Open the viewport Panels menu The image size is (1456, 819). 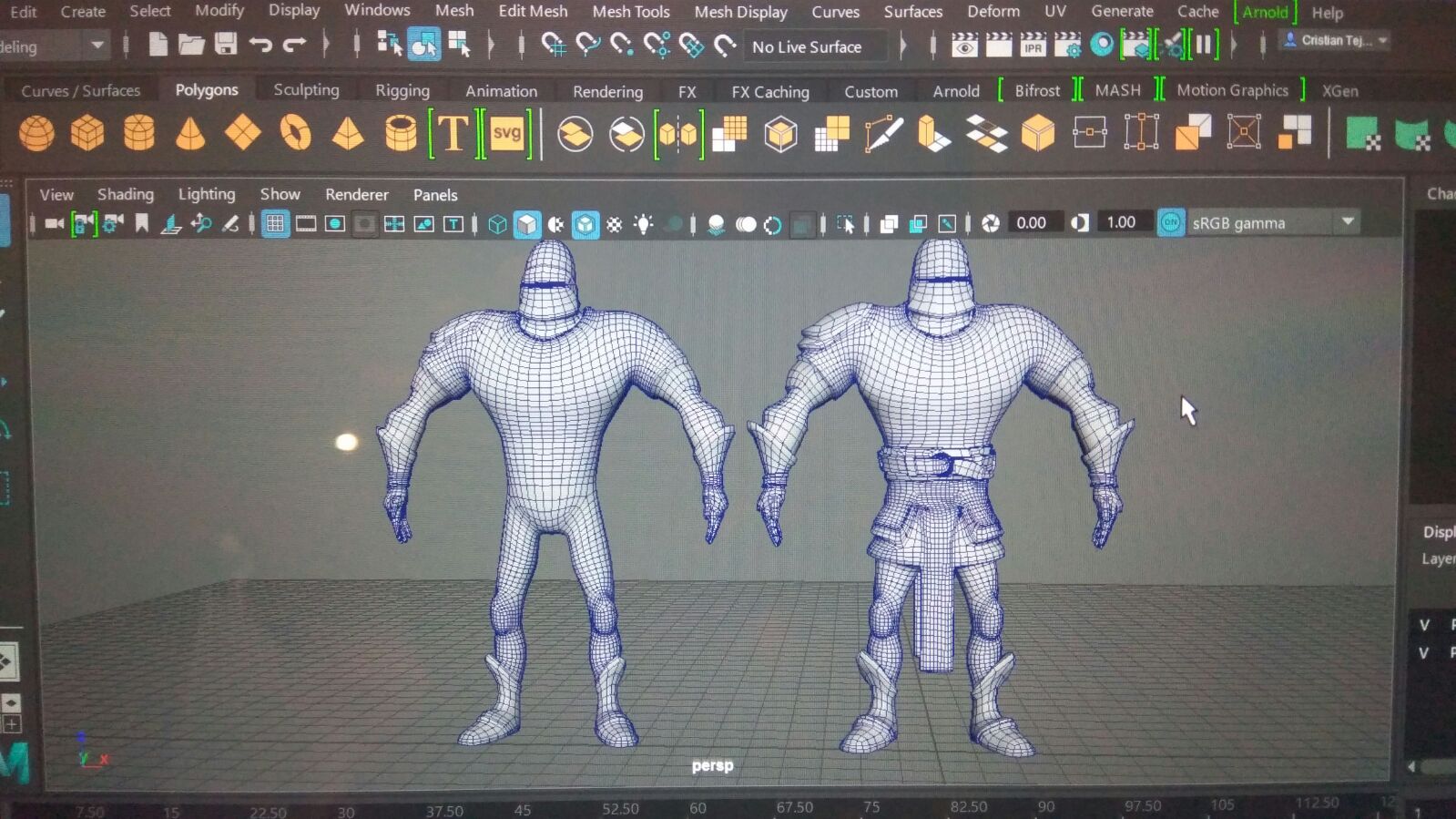pos(435,195)
